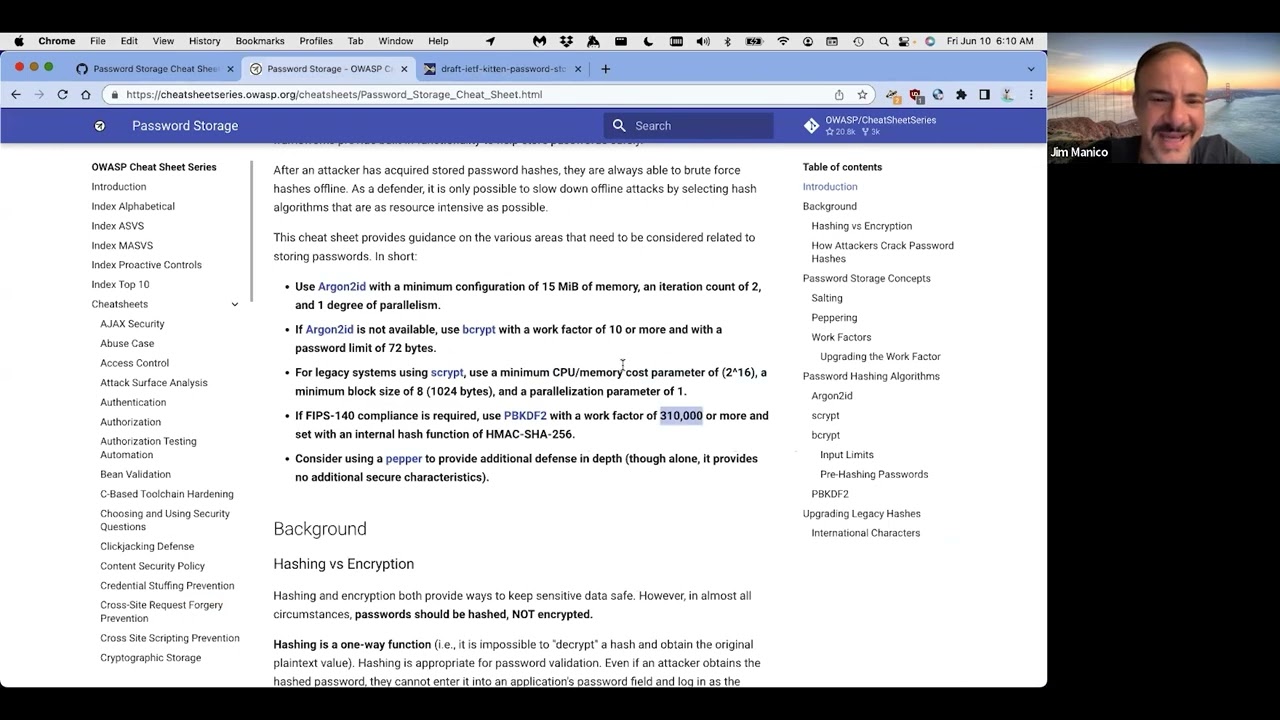Click the Chrome back arrow
1280x720 pixels.
coord(16,94)
